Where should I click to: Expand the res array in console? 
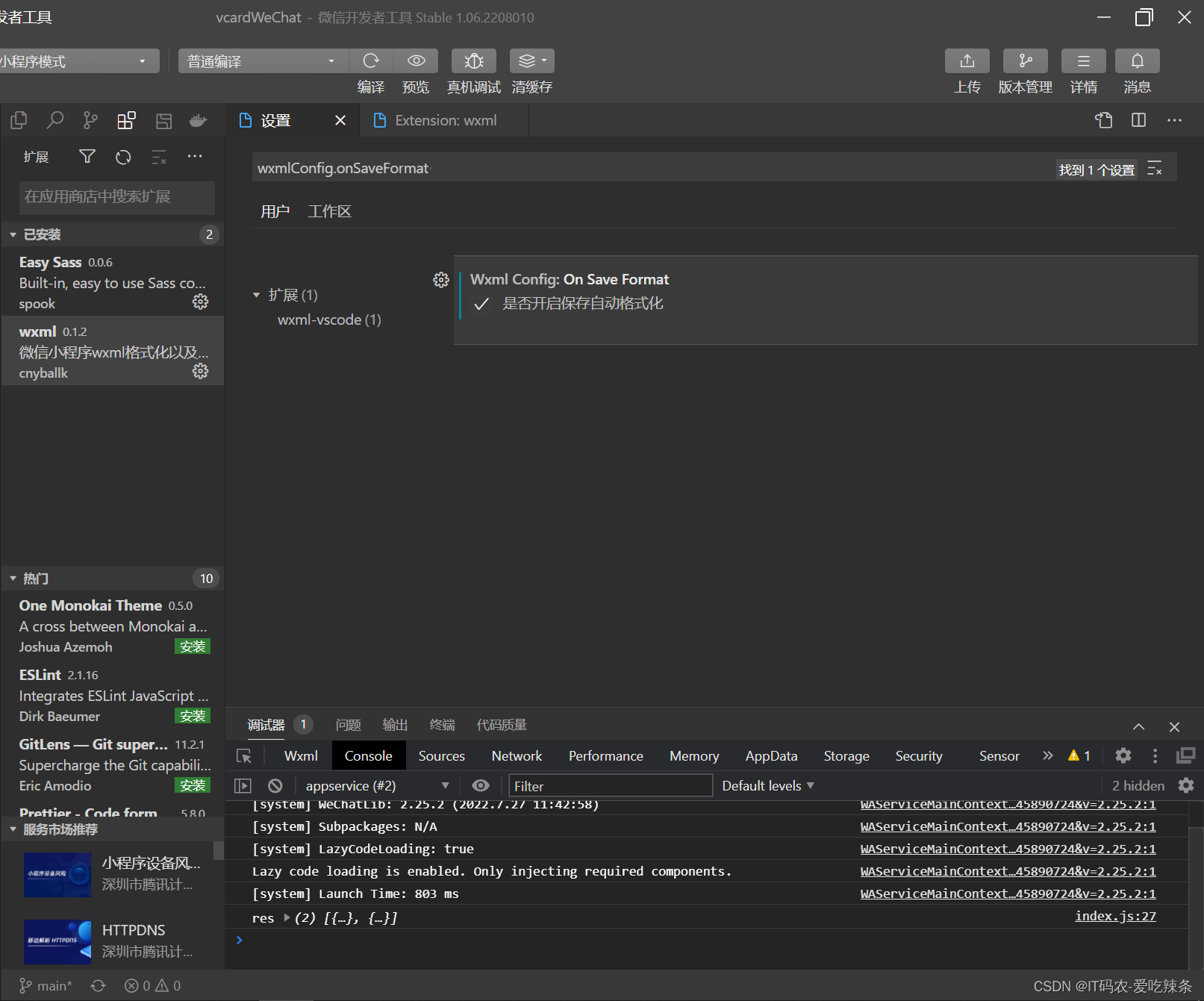click(287, 917)
